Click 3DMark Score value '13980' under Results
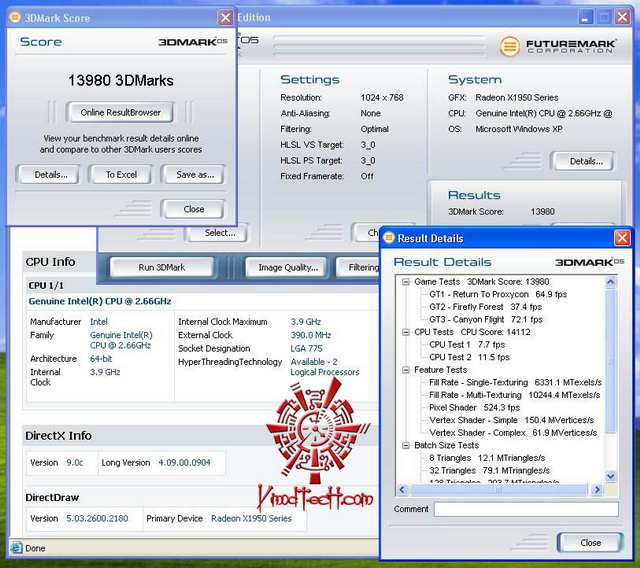This screenshot has height=568, width=640. [x=542, y=212]
